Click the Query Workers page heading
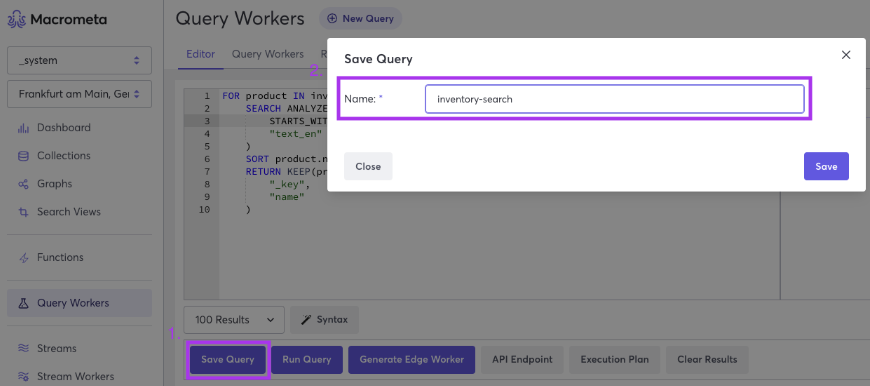 click(240, 18)
